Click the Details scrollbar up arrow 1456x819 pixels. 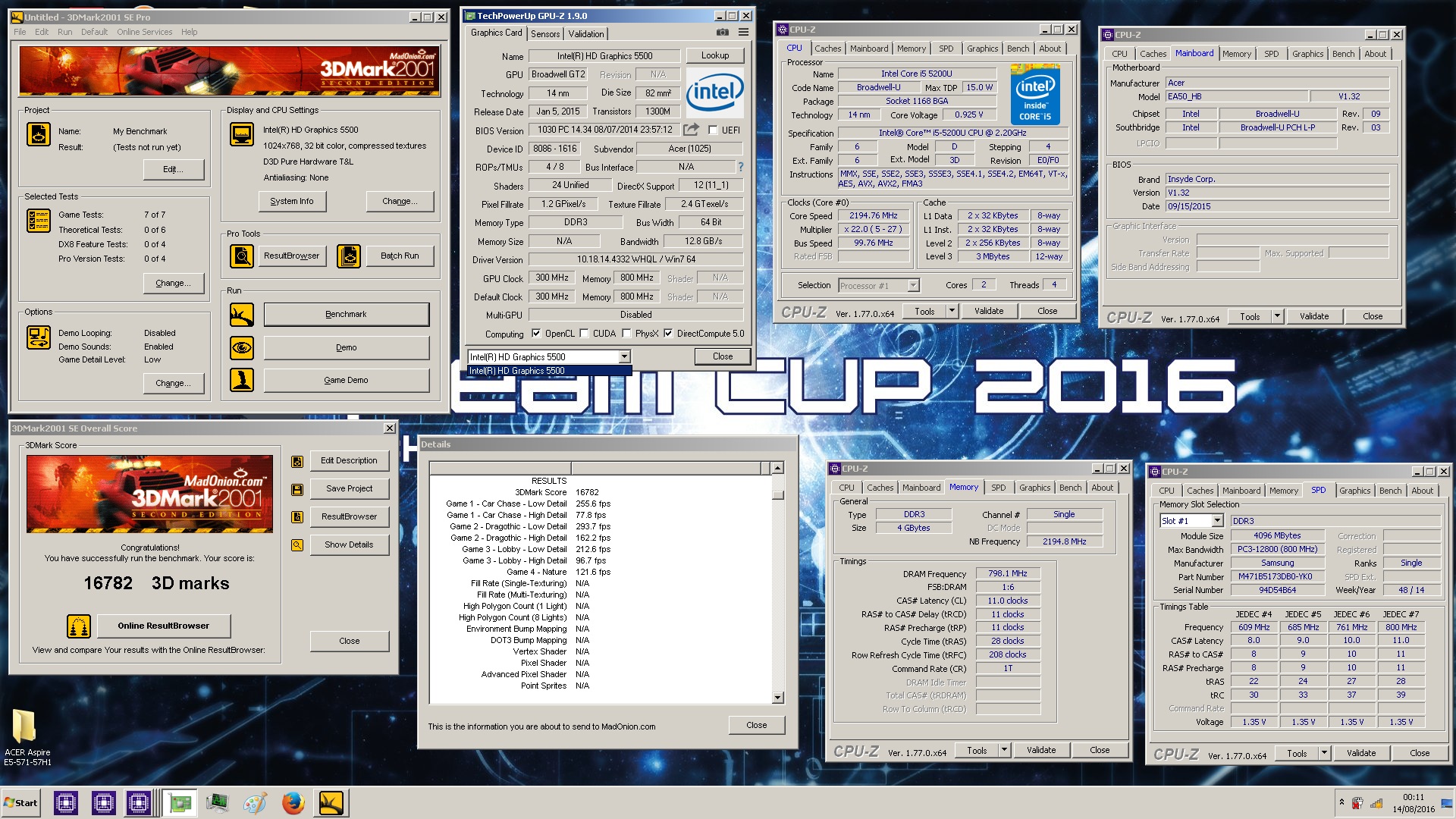(x=777, y=468)
